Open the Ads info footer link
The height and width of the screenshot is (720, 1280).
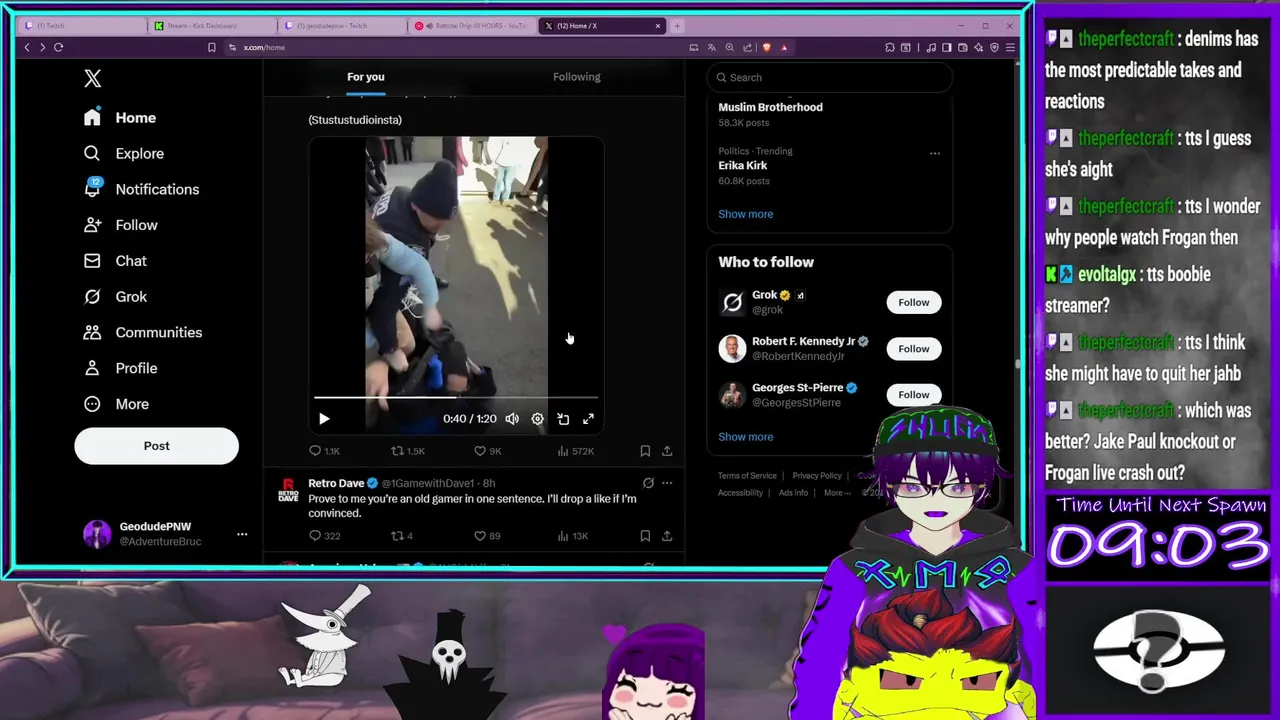(793, 493)
